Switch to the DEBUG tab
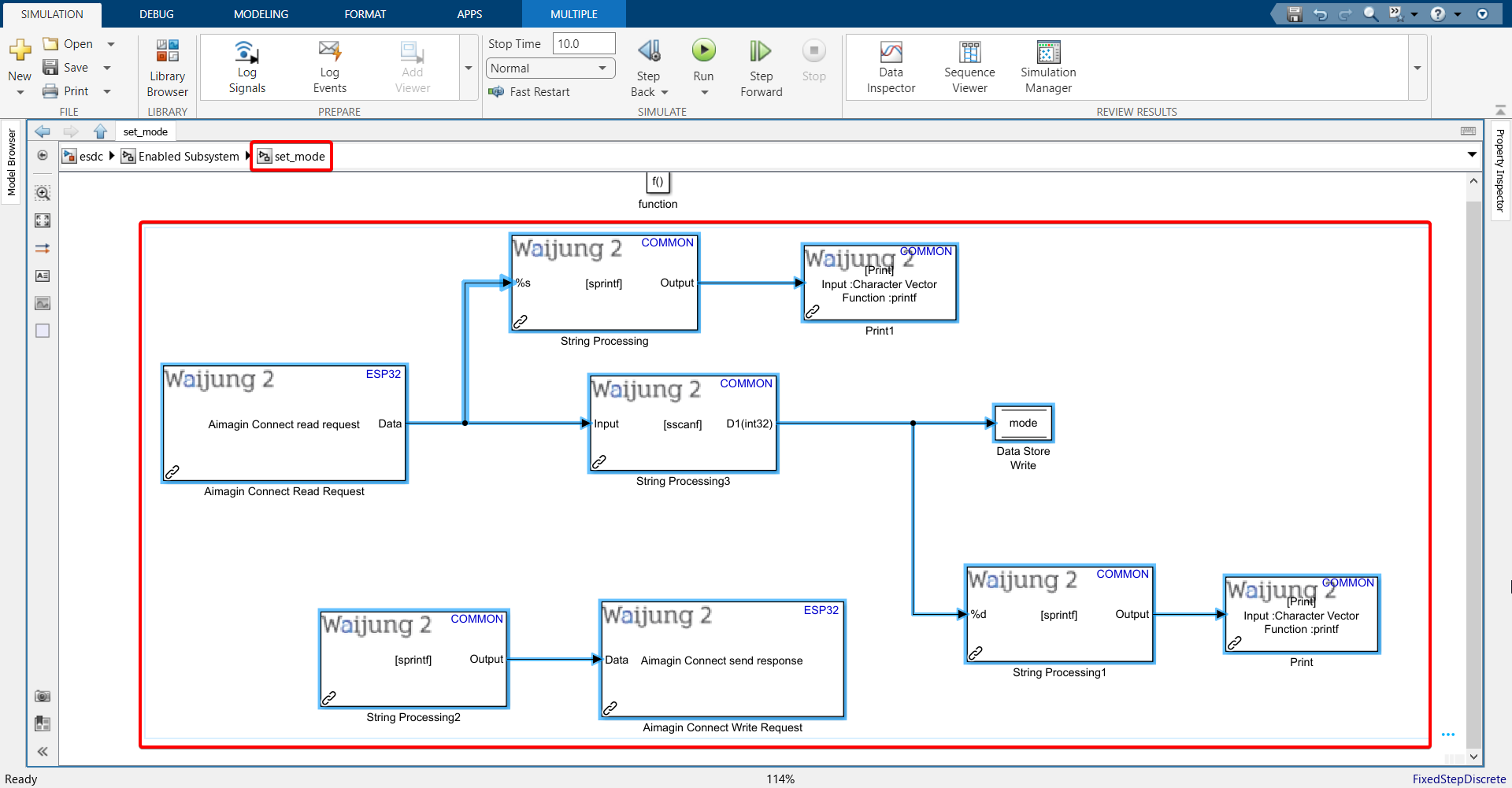This screenshot has height=788, width=1512. point(157,14)
